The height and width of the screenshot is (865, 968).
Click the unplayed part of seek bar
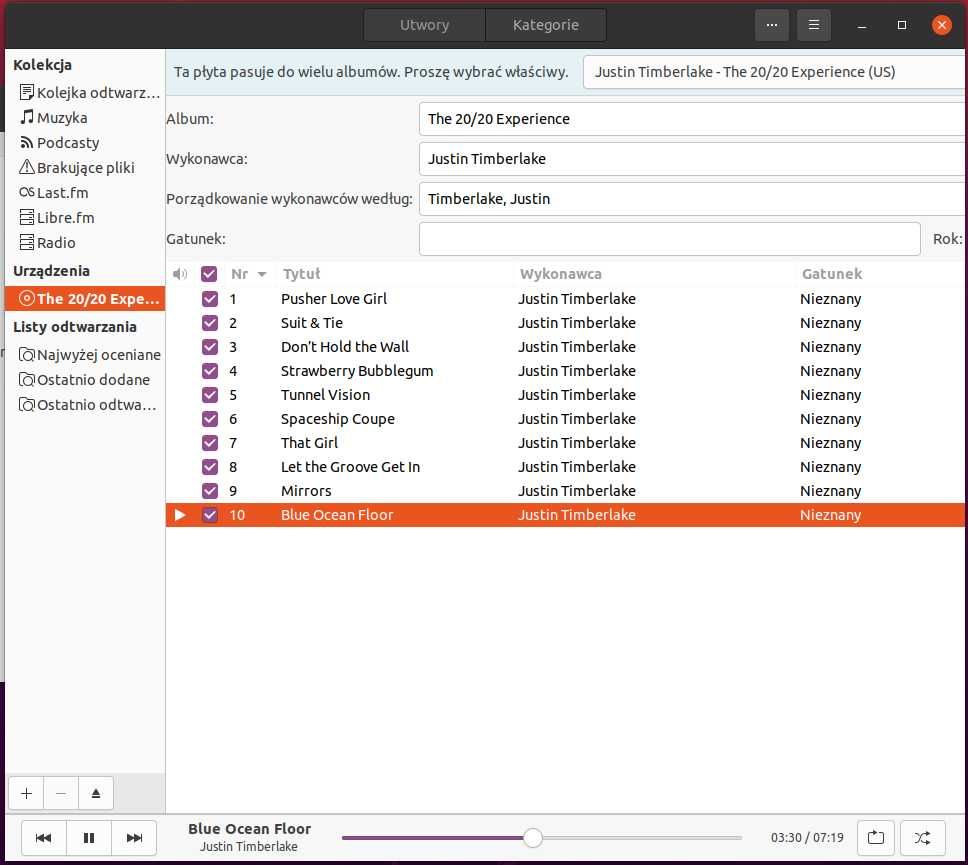[x=642, y=838]
